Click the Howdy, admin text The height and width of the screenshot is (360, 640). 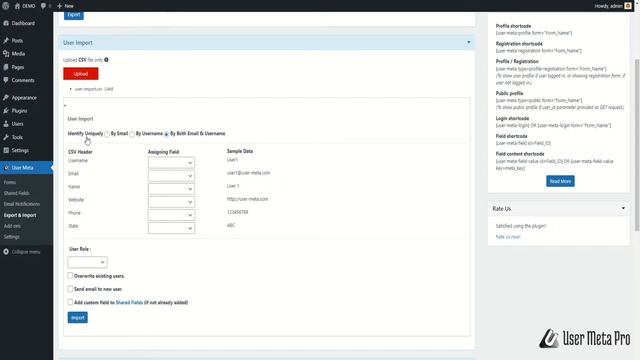(x=608, y=6)
